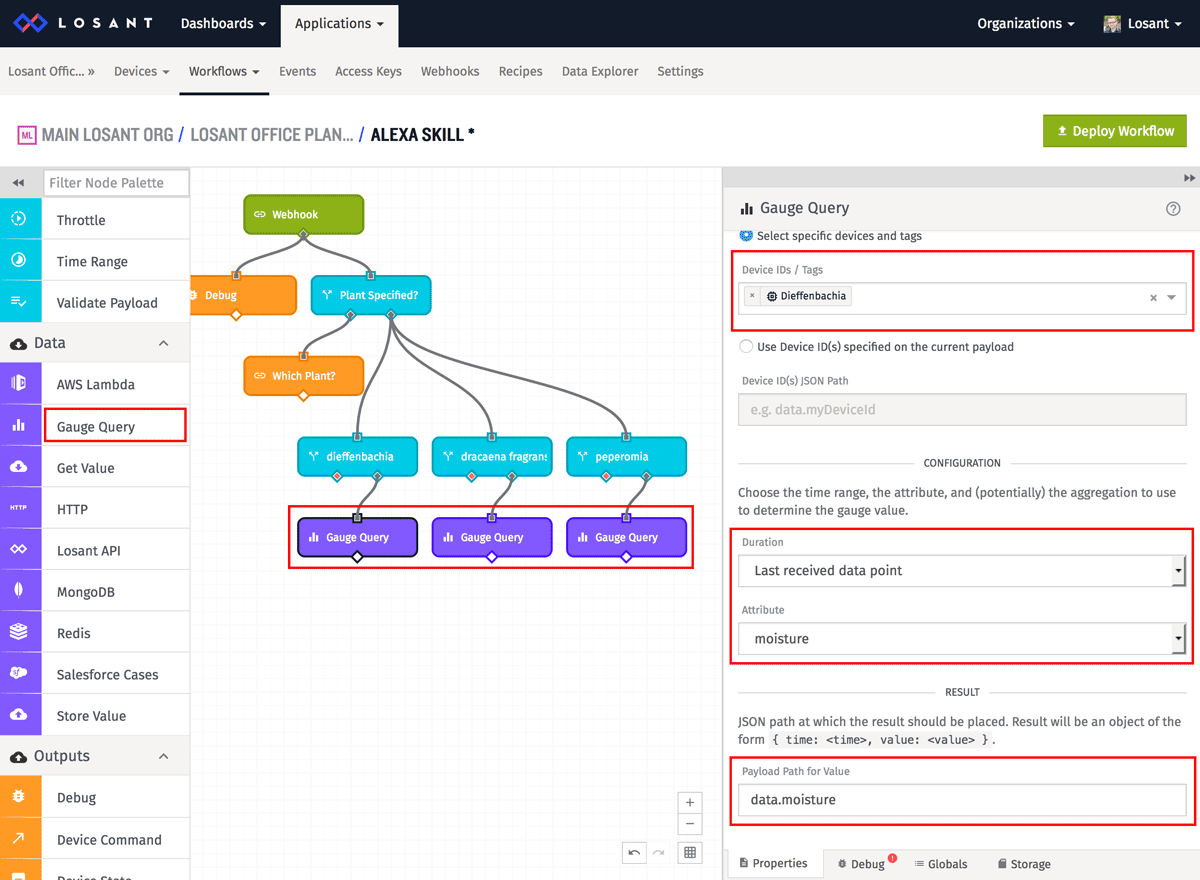The height and width of the screenshot is (880, 1200).
Task: Select the Salesforce Cases node icon
Action: point(19,674)
